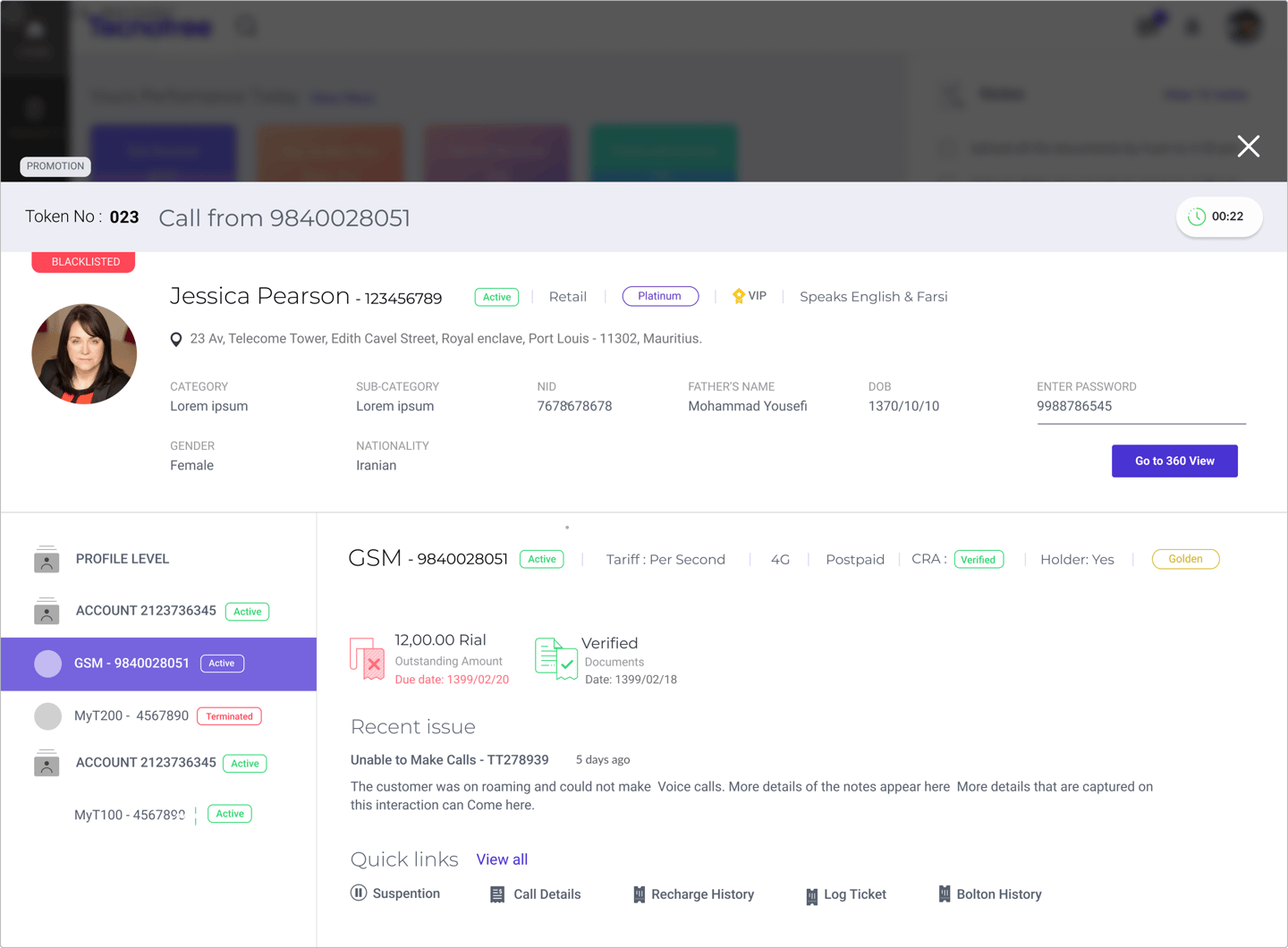Select terminated MyT200 - 4567890 service
The height and width of the screenshot is (948, 1288).
131,716
